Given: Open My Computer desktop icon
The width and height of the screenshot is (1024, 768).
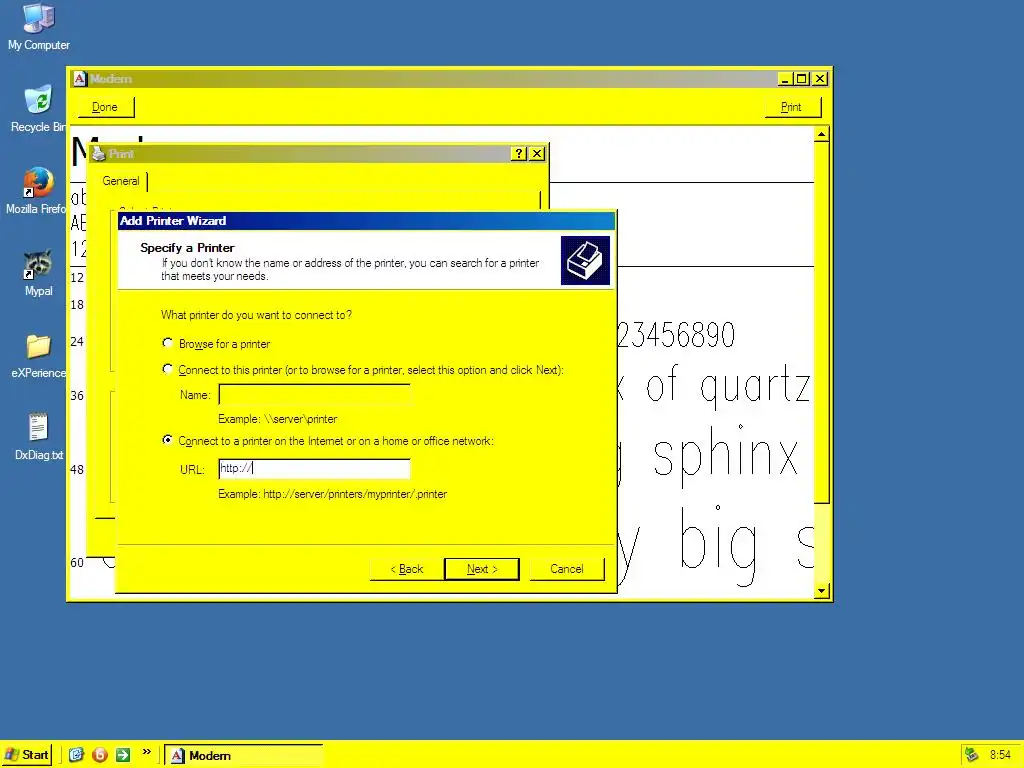Looking at the screenshot, I should pyautogui.click(x=38, y=26).
